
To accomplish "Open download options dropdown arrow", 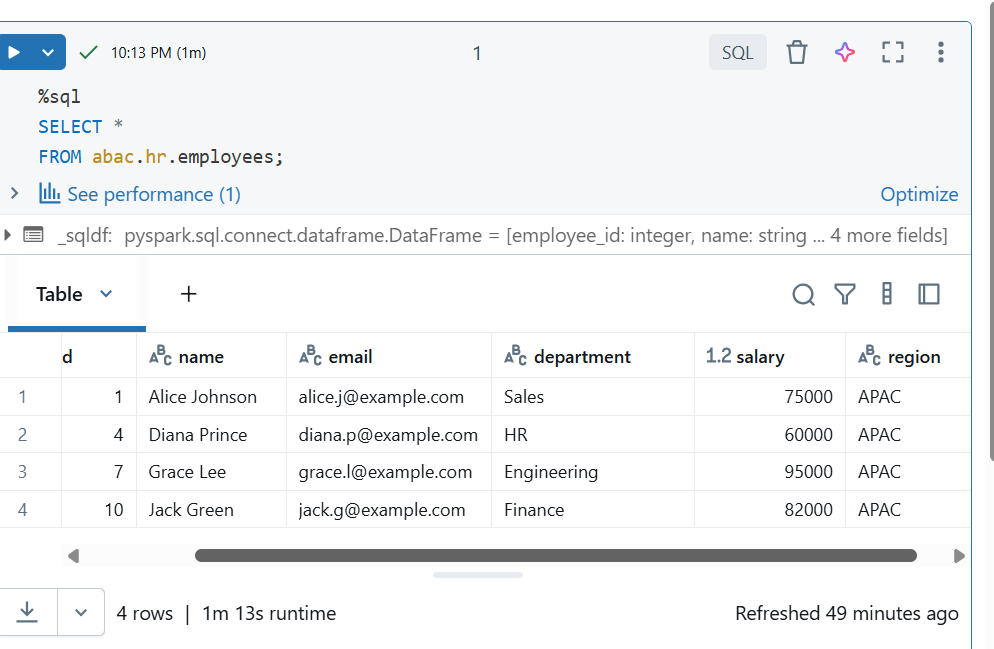I will tap(81, 613).
